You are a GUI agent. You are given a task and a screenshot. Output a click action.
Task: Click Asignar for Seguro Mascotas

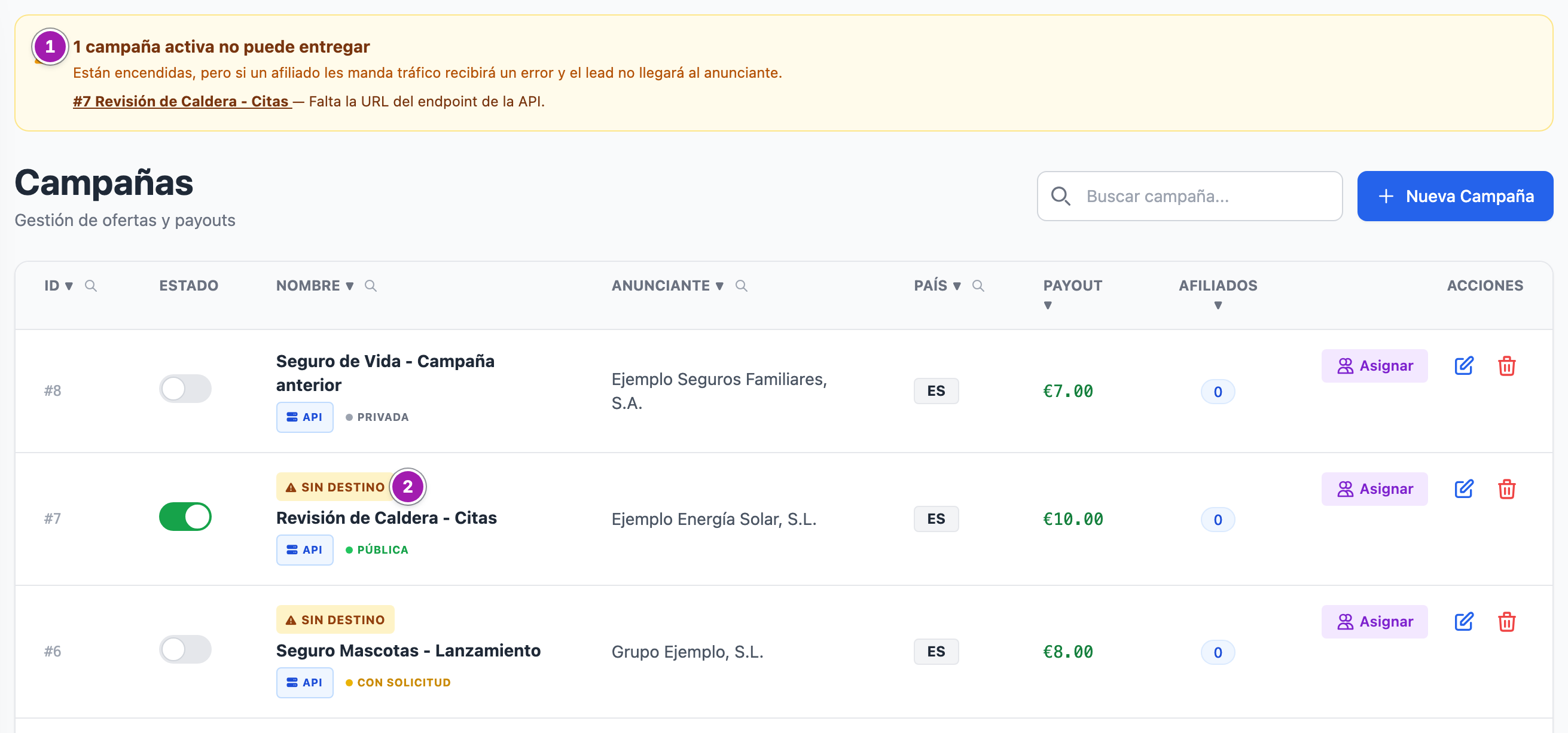[x=1374, y=622]
